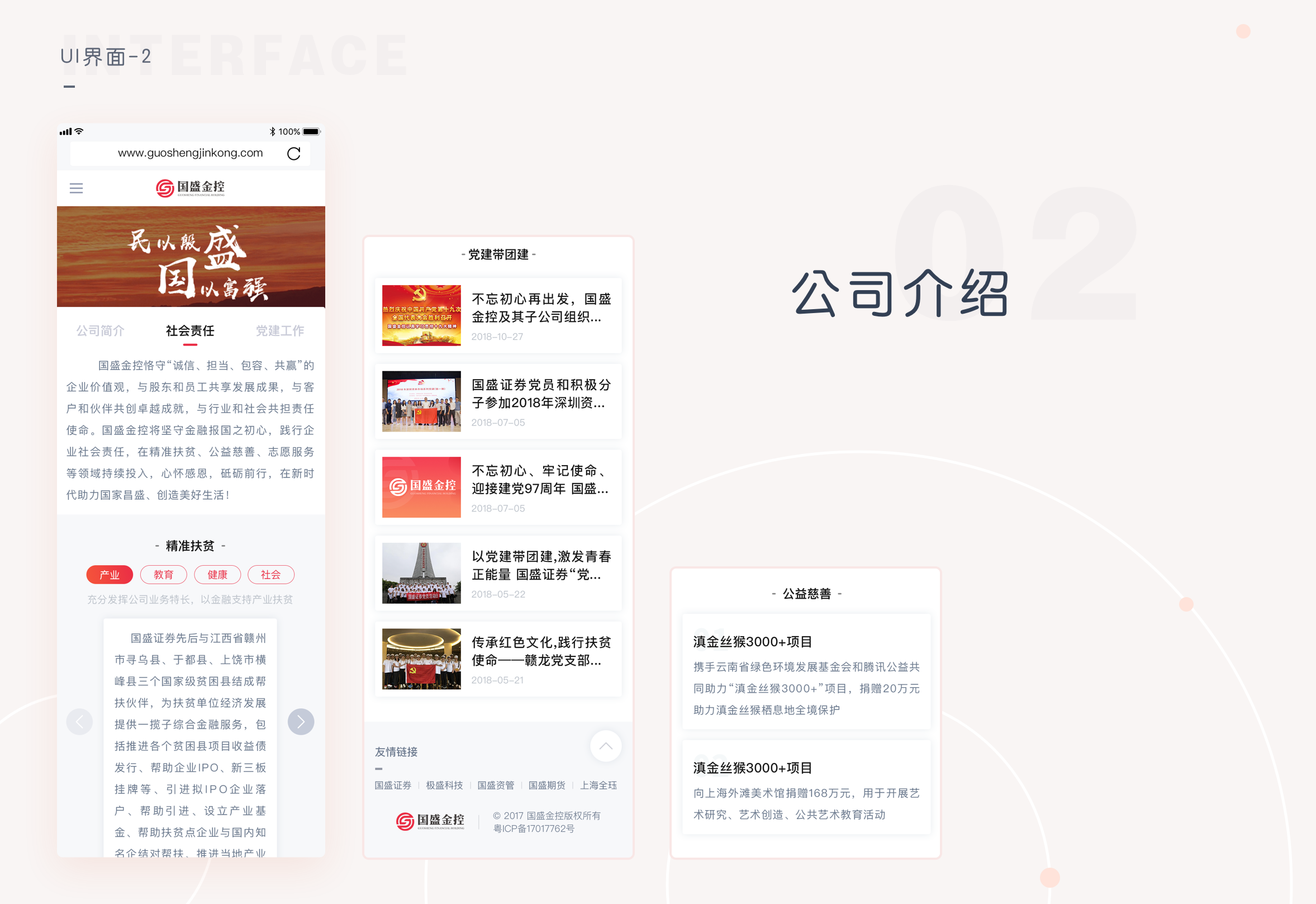
Task: Click thumbnail of 2018-07-05 group photo article
Action: [x=421, y=401]
